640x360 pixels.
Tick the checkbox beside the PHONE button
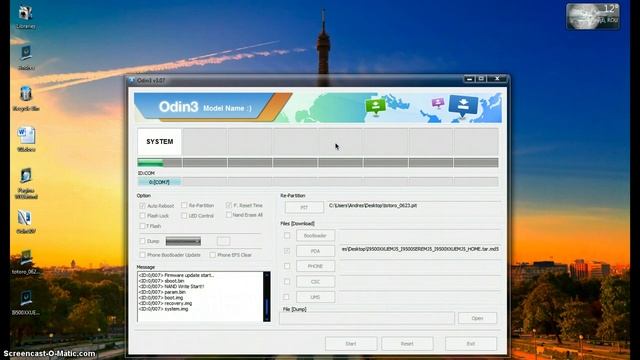coord(287,266)
